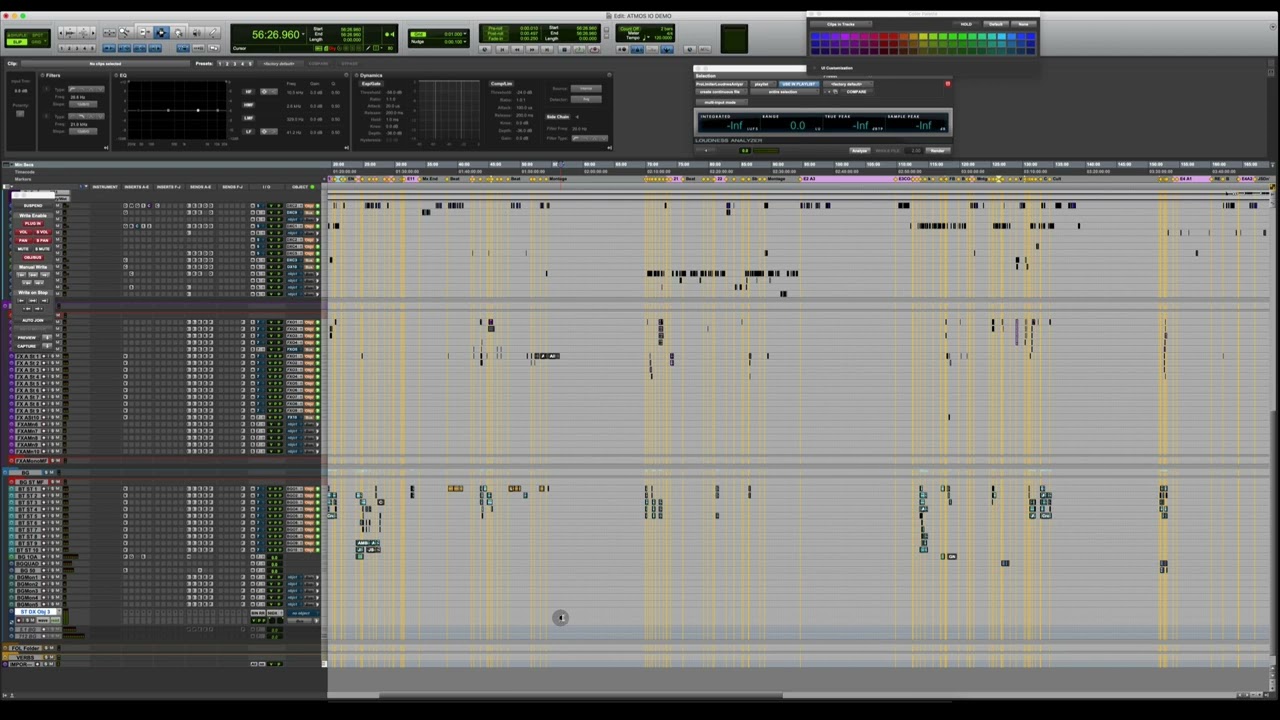Click SUSPEND in the Automation window

33,205
